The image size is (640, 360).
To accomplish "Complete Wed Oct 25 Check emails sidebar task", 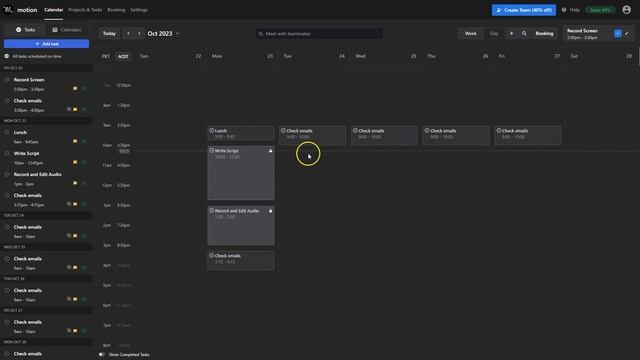I will (x=7, y=259).
